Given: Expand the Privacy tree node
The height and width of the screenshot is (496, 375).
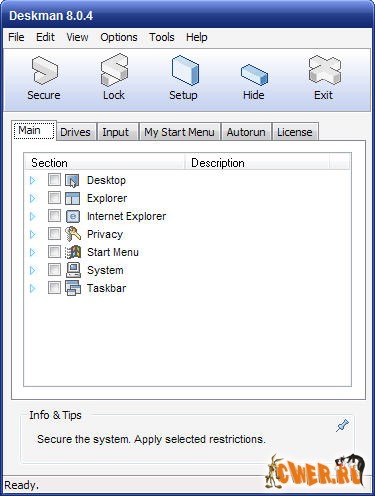Looking at the screenshot, I should (32, 234).
